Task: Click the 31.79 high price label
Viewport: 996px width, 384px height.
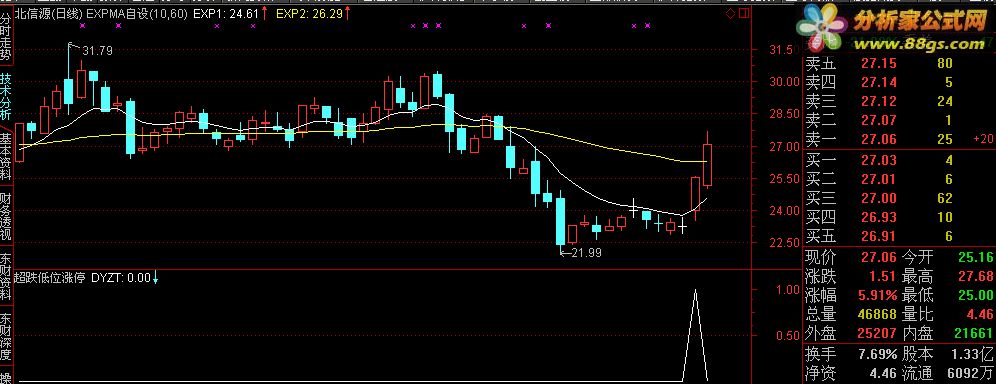Action: coord(97,51)
